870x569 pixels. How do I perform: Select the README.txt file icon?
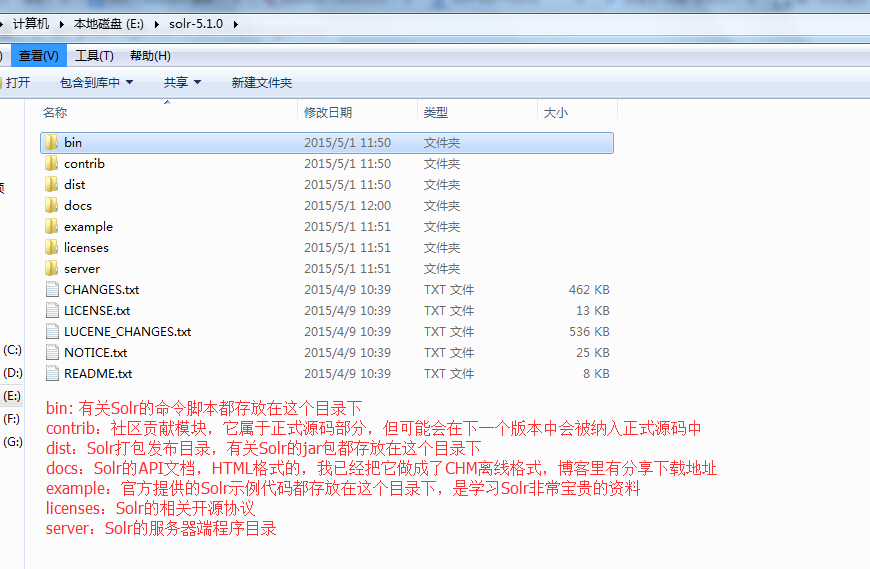[x=52, y=374]
